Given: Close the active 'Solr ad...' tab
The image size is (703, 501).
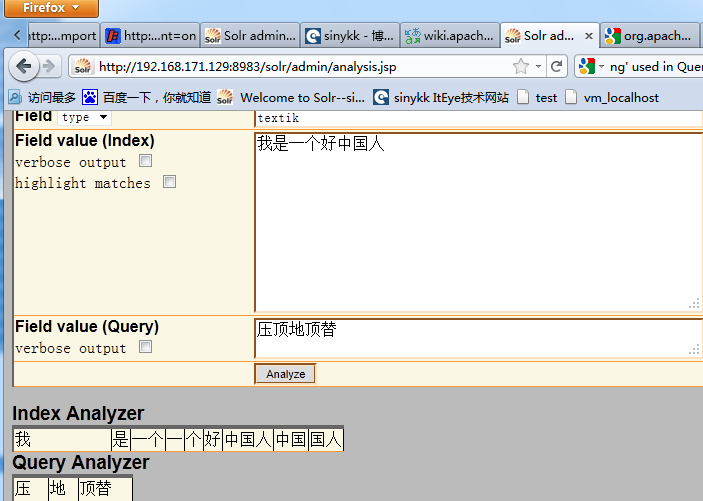Looking at the screenshot, I should [x=589, y=36].
